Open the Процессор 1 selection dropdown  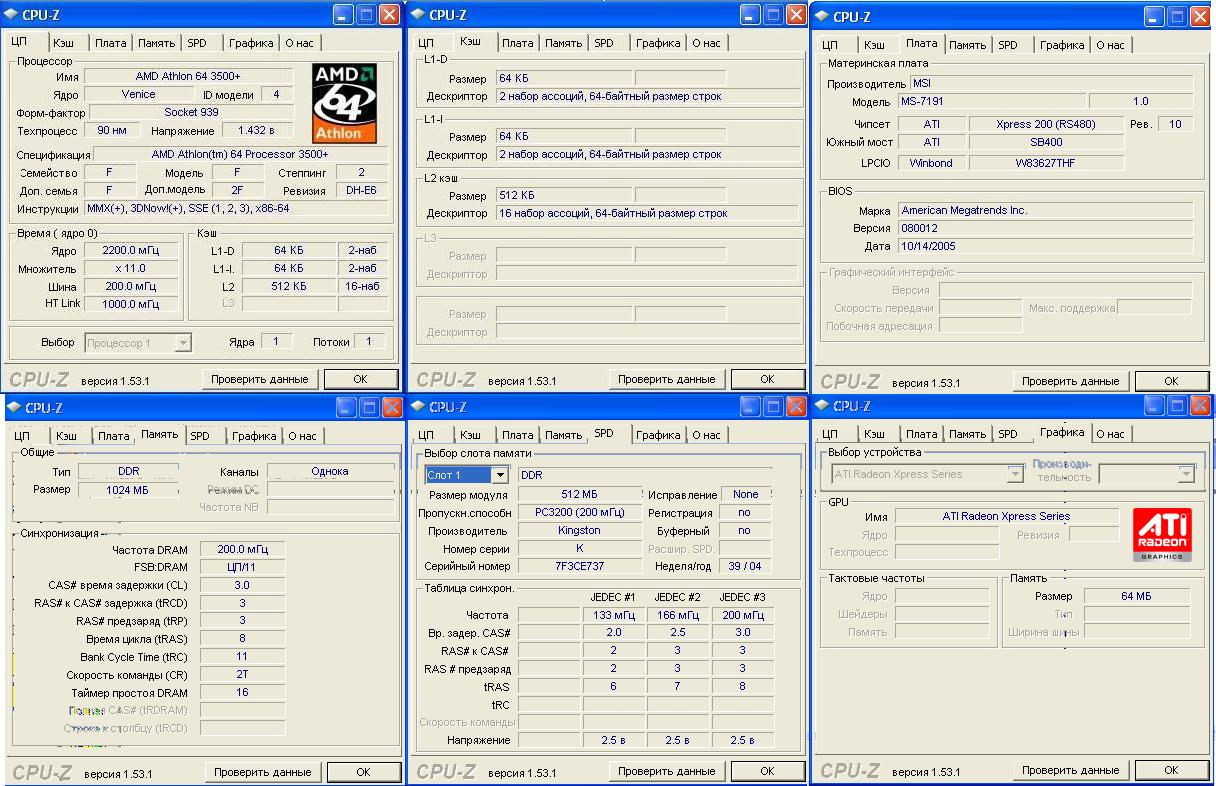(182, 343)
